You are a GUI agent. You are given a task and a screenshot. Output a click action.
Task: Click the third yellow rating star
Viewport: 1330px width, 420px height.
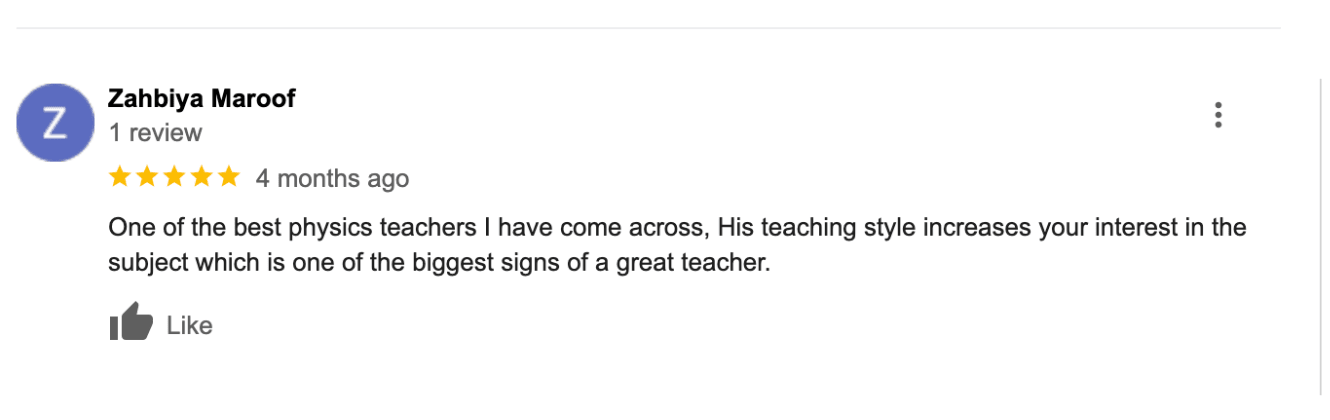coord(174,178)
